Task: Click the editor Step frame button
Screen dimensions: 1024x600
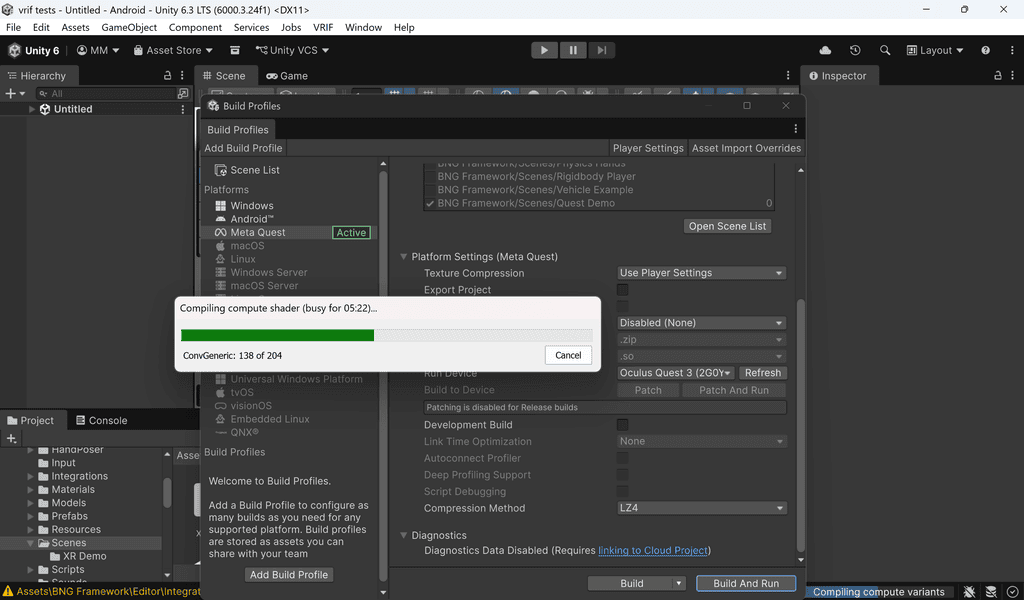Action: 601,50
